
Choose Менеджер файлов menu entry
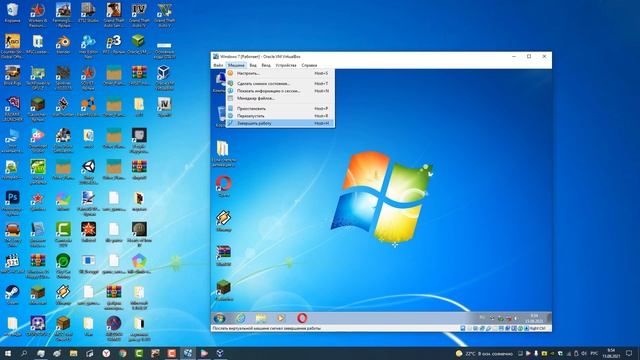280,98
